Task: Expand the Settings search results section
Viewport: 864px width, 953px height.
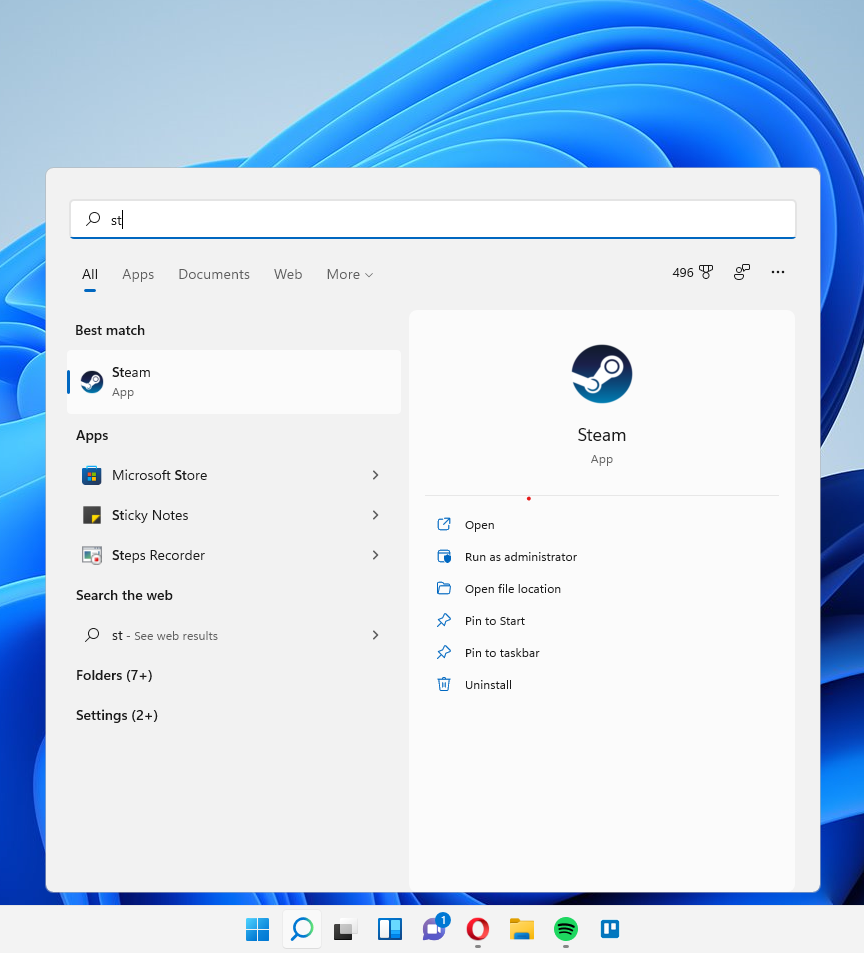Action: [x=116, y=715]
